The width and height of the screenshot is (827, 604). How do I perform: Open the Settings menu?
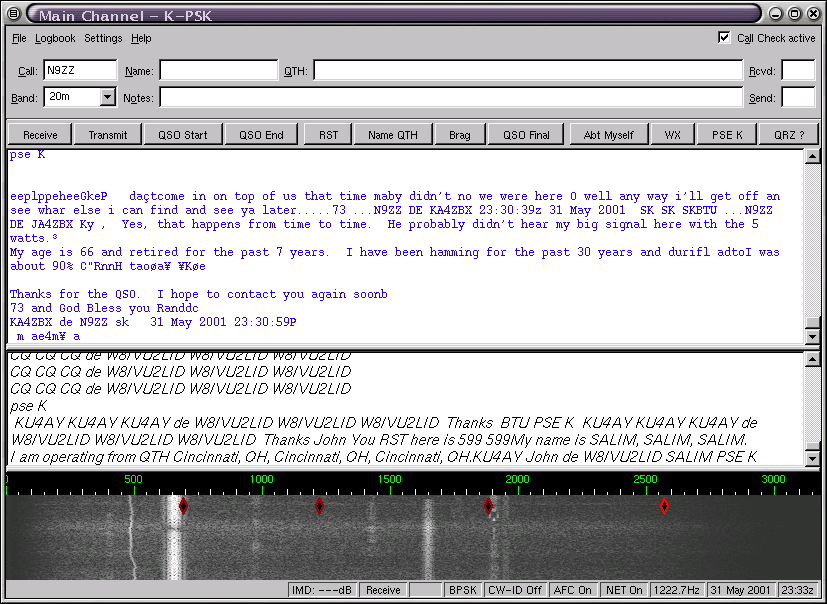point(103,39)
